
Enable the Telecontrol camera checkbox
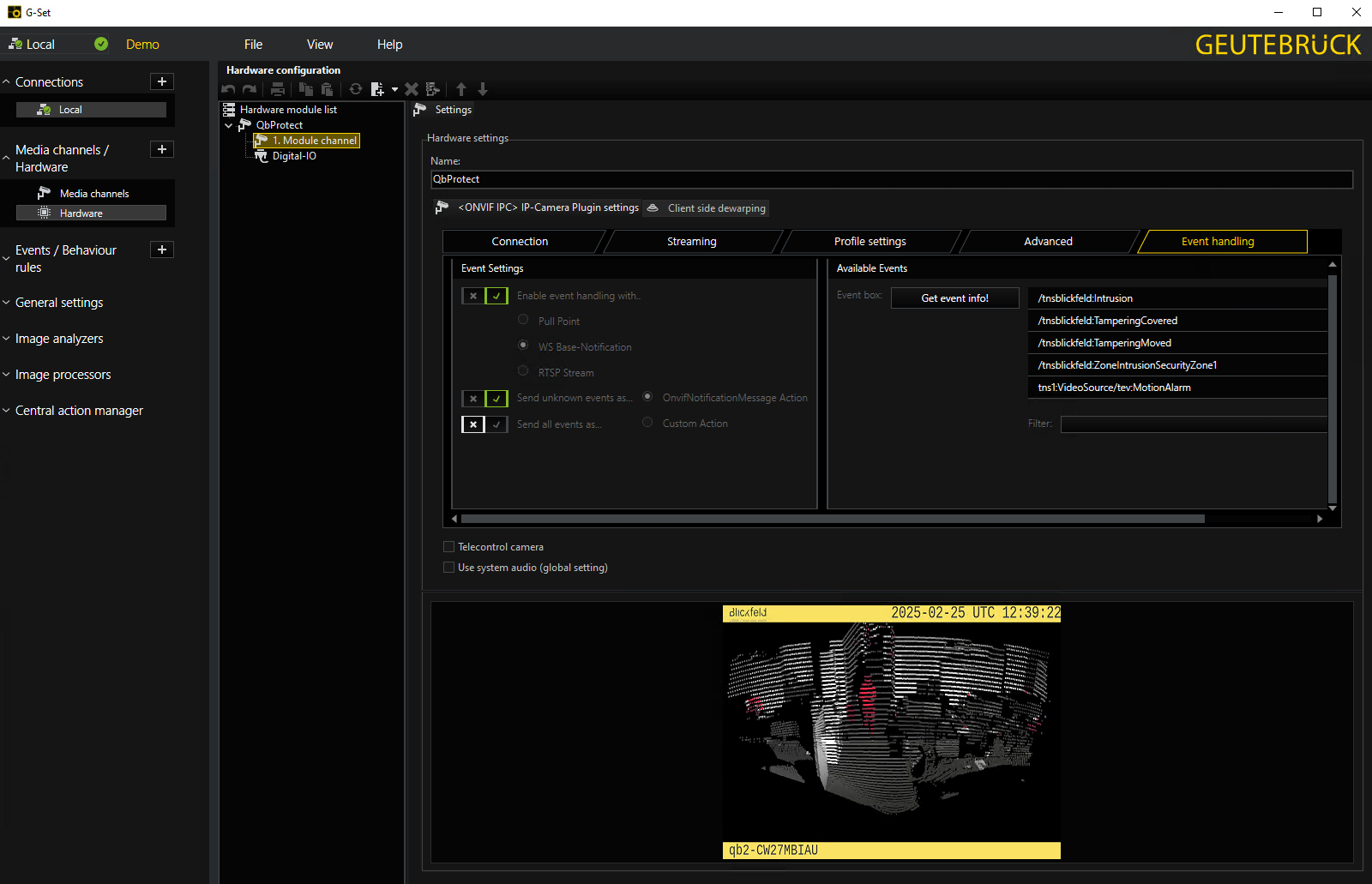coord(448,547)
